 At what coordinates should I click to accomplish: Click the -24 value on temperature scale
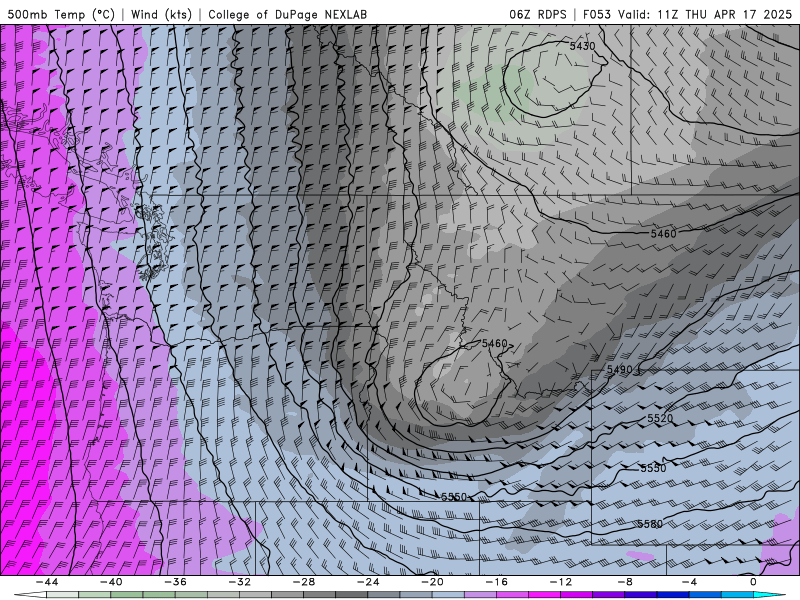[x=368, y=582]
